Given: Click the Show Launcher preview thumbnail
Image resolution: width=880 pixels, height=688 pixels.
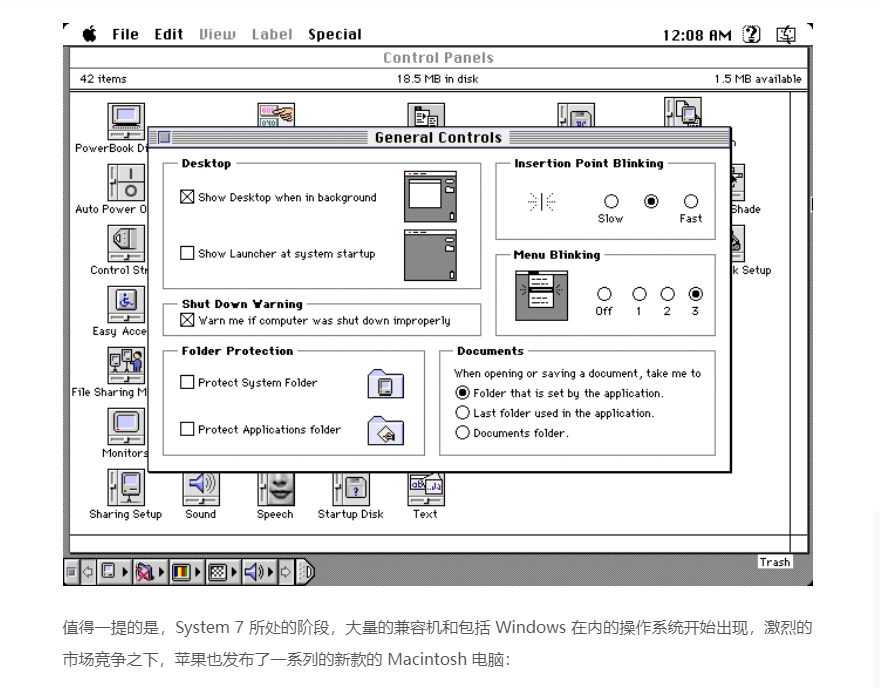Looking at the screenshot, I should click(430, 255).
